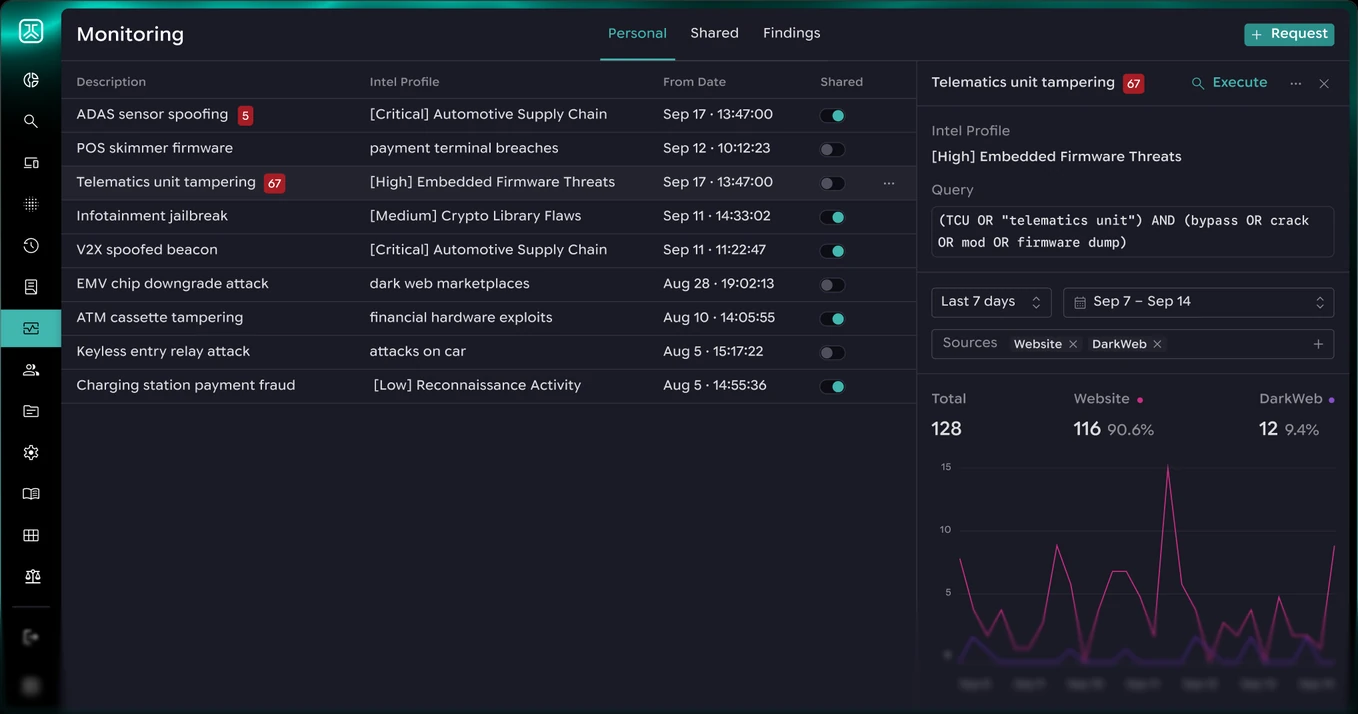Image resolution: width=1358 pixels, height=714 pixels.
Task: Sort by Intel Profile column header
Action: [404, 82]
